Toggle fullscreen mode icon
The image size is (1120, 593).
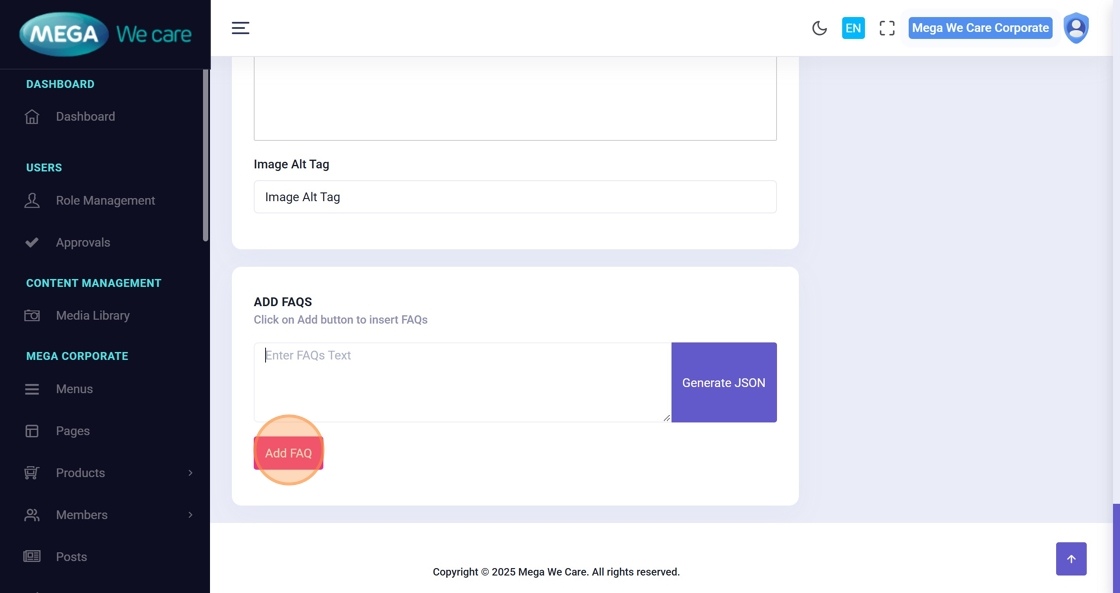tap(887, 28)
